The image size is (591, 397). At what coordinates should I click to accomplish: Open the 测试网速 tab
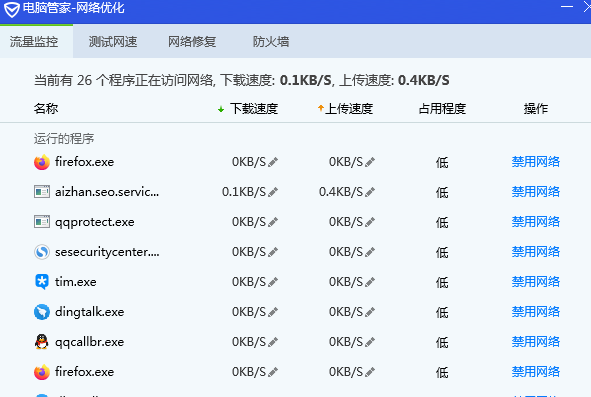[113, 41]
